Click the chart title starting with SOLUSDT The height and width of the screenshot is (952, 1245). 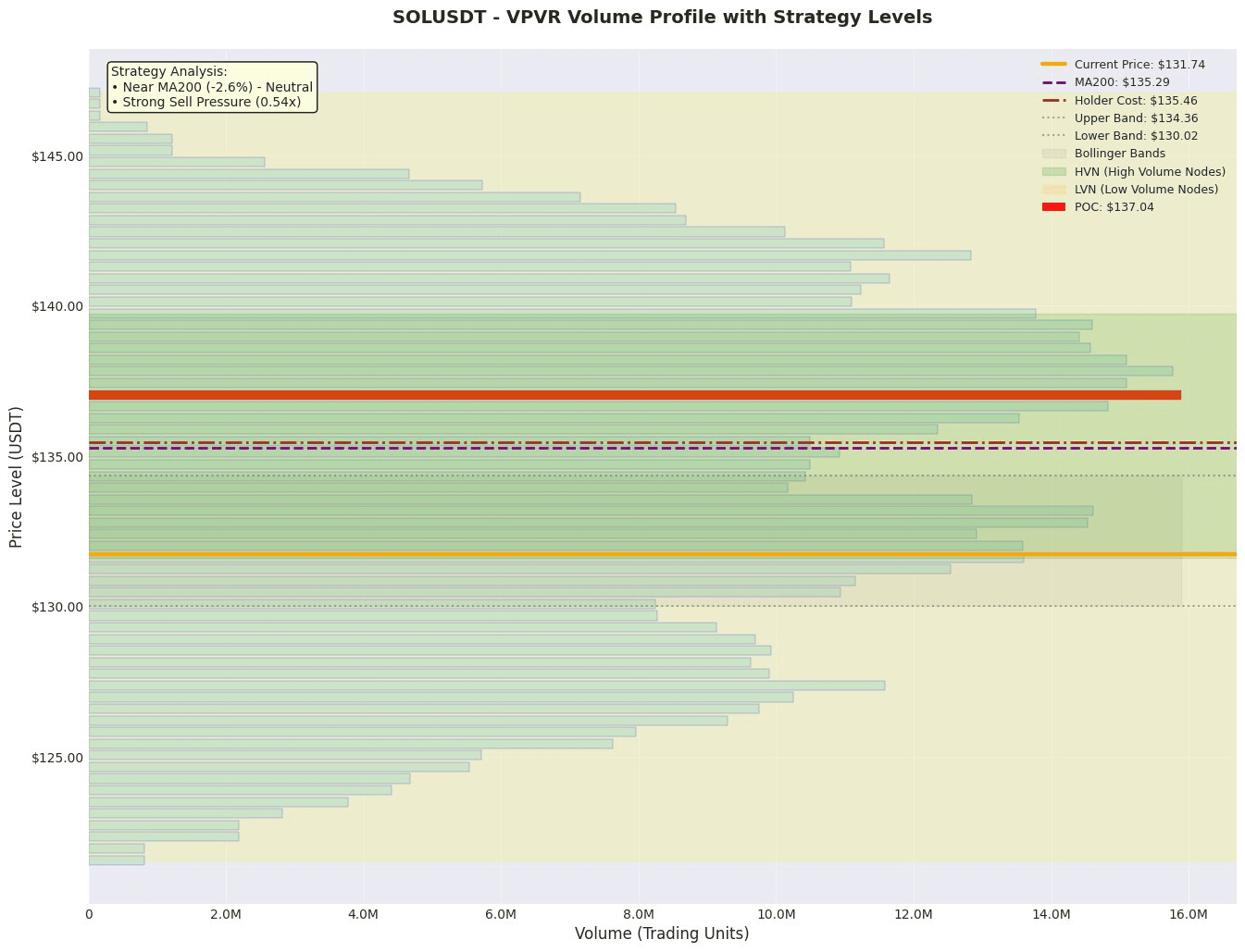coord(662,18)
